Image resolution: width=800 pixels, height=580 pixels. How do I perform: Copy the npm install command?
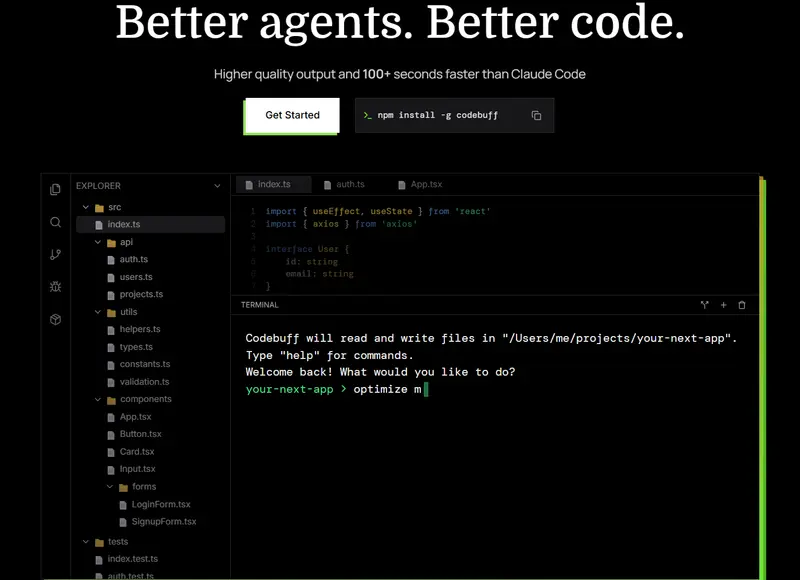click(536, 115)
